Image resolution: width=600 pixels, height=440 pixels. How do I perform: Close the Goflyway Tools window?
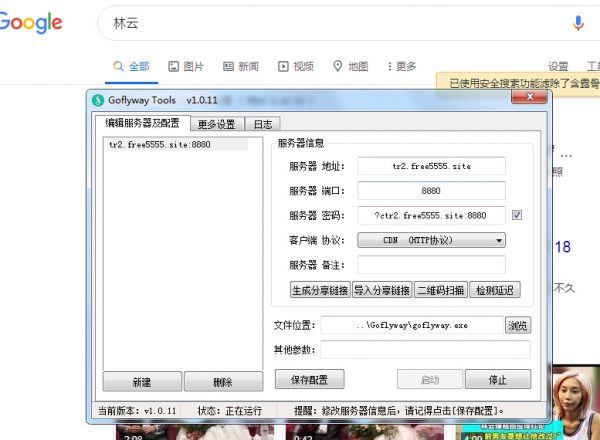[529, 97]
